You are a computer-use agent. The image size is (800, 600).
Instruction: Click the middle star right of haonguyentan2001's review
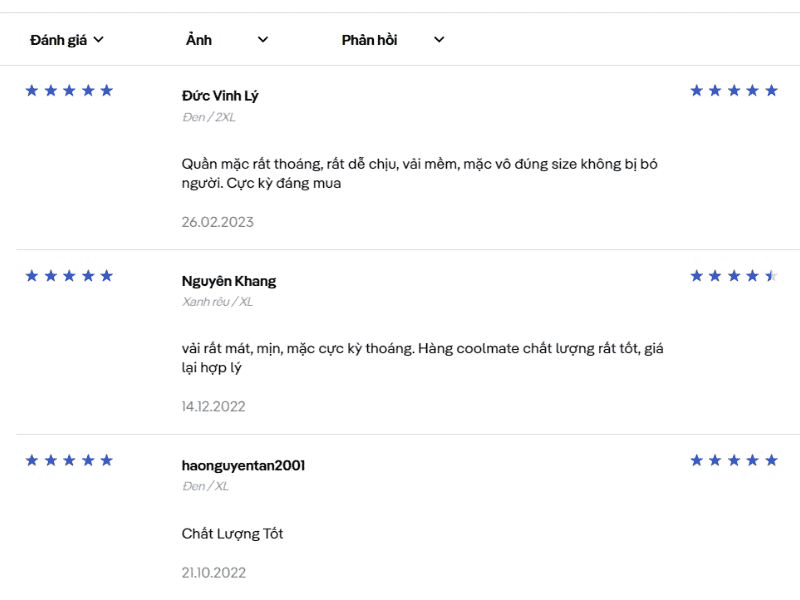734,461
